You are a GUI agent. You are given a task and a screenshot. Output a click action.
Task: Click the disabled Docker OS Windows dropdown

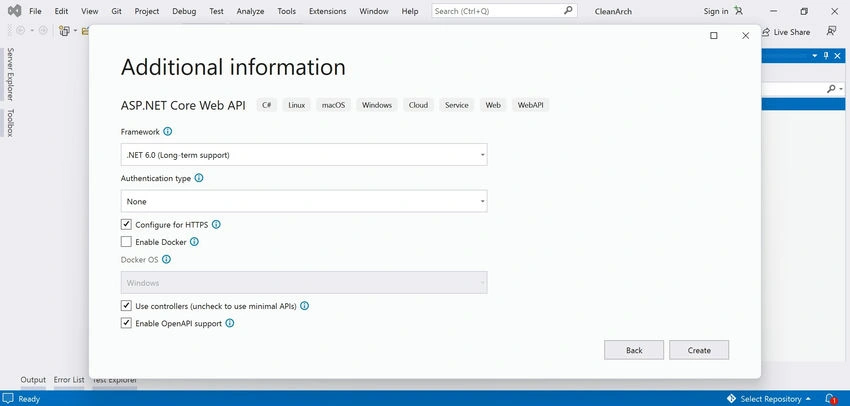(304, 282)
